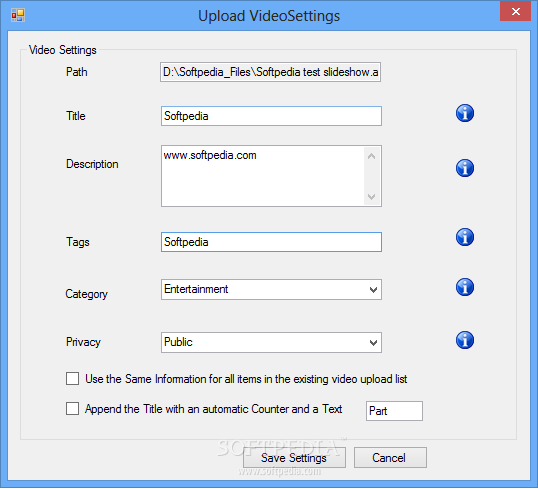Enable Use the Same Information checkbox

[x=72, y=379]
